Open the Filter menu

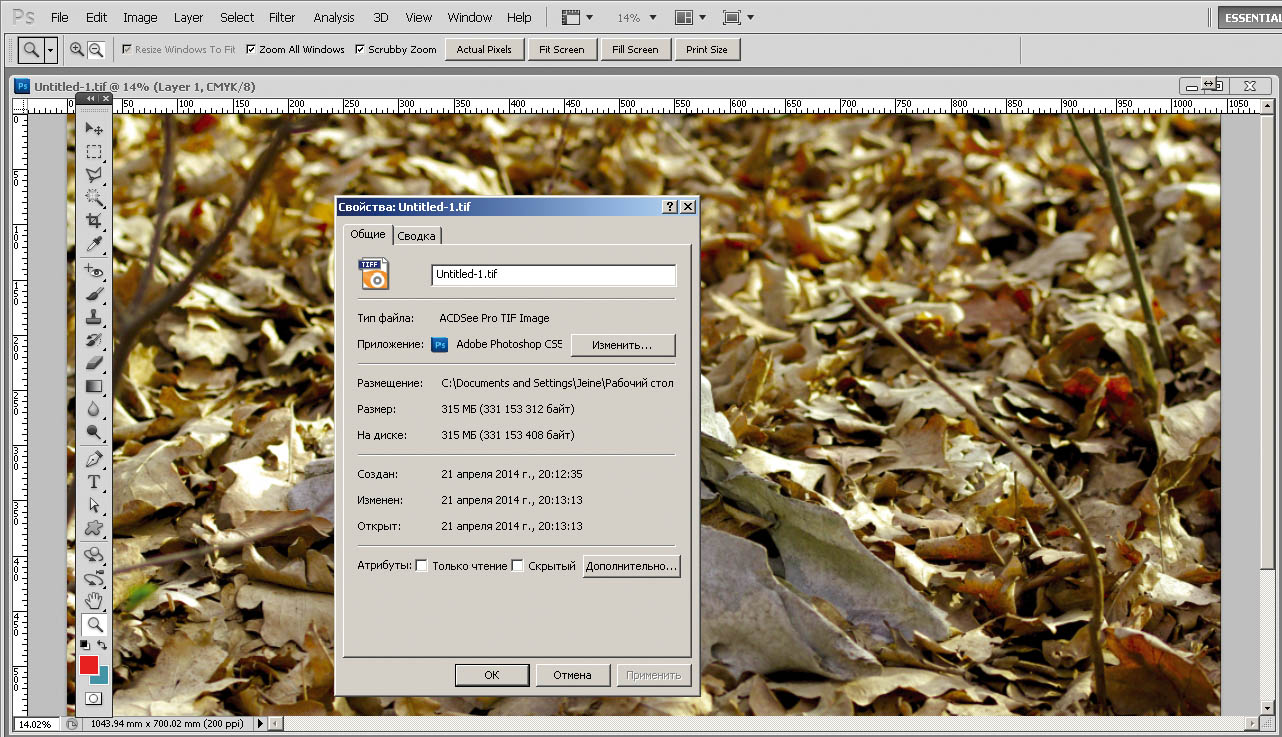pyautogui.click(x=282, y=18)
